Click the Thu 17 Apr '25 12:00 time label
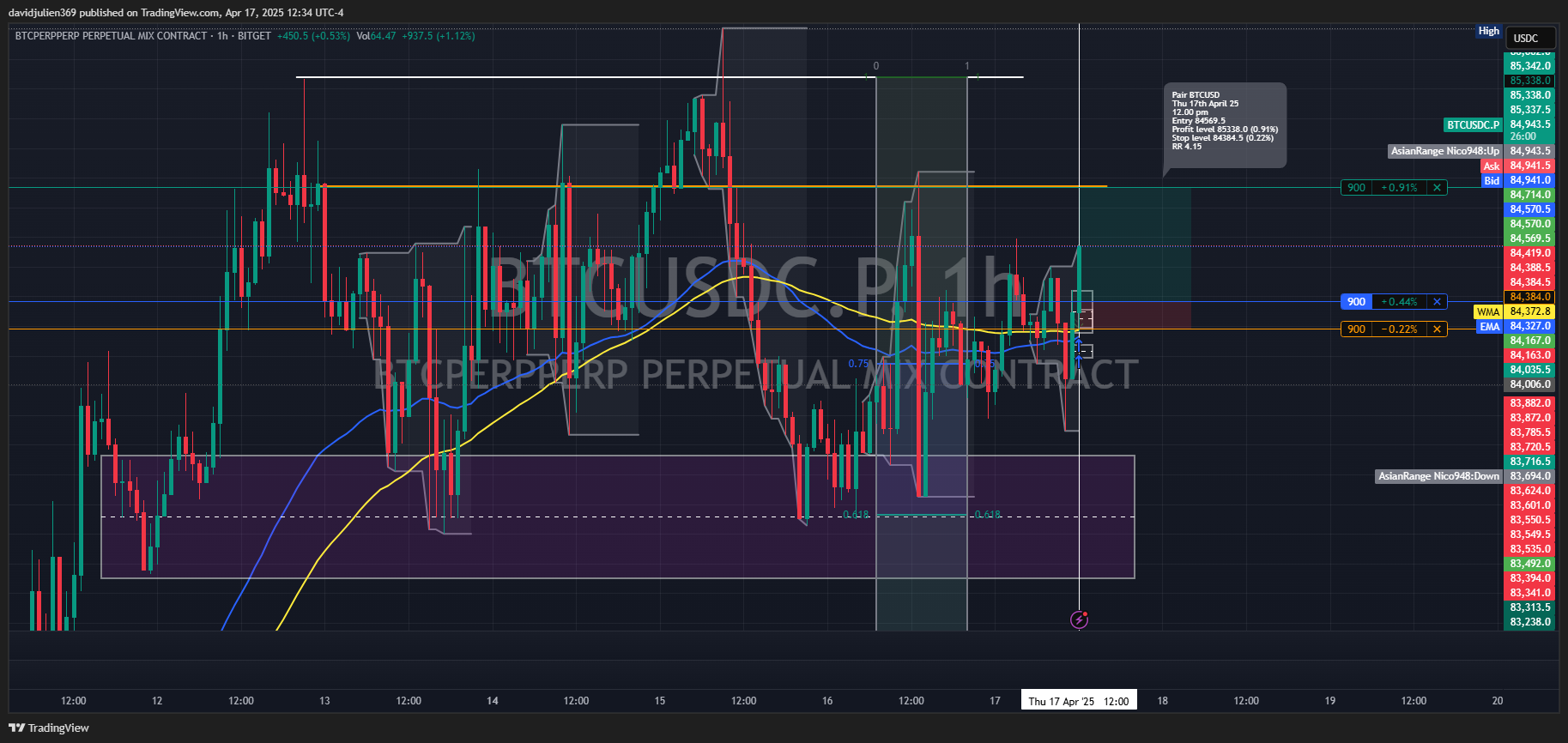 (x=1079, y=701)
